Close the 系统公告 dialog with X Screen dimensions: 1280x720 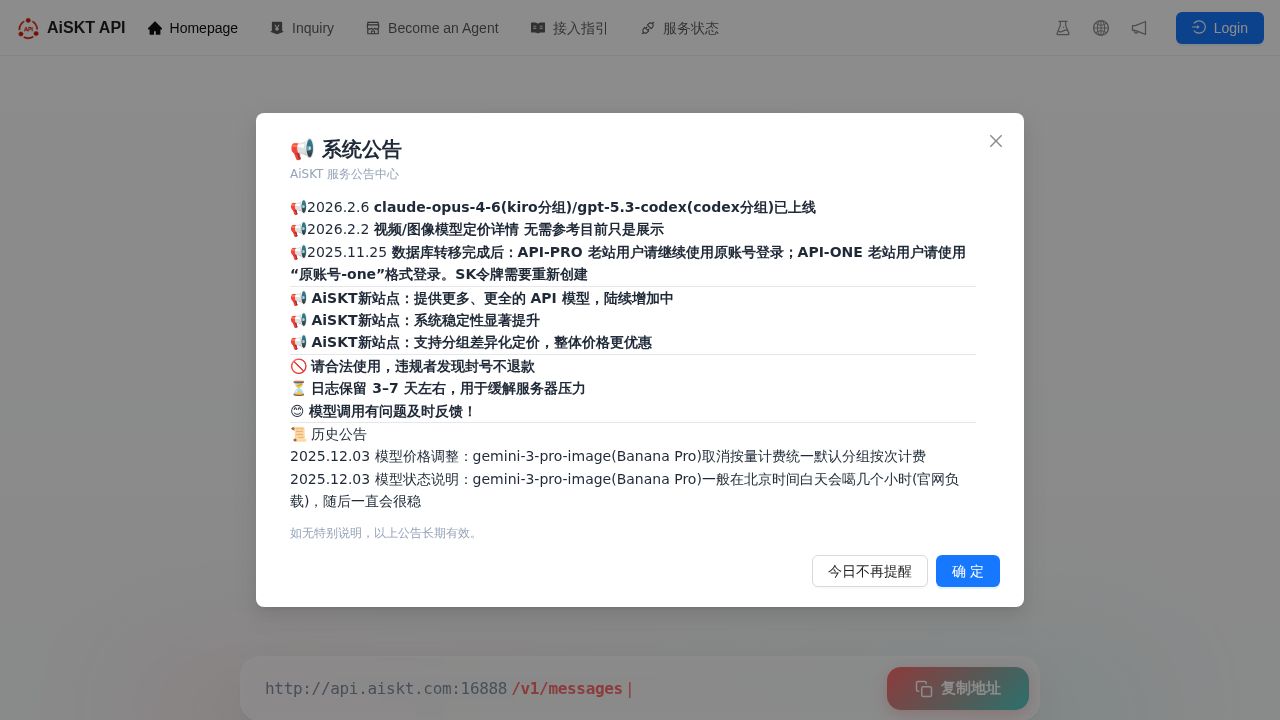pyautogui.click(x=996, y=141)
